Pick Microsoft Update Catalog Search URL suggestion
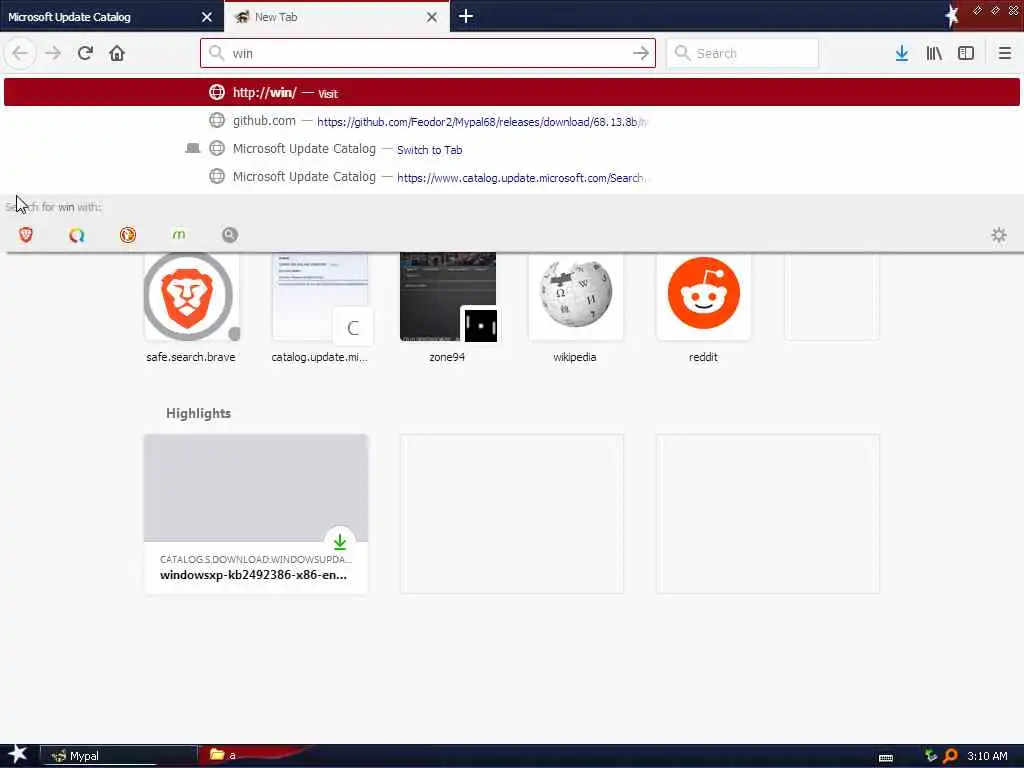1024x768 pixels. tap(511, 177)
